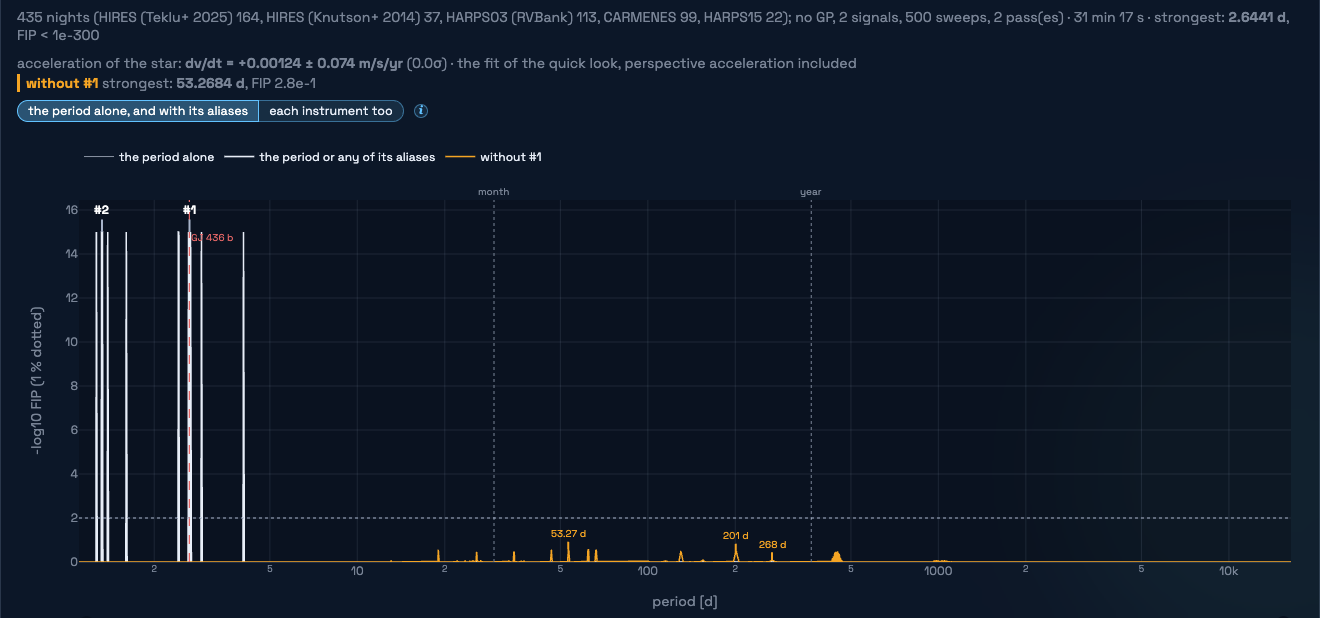Toggle "the period or any of its aliases" legend entry
The width and height of the screenshot is (1320, 618).
(330, 157)
